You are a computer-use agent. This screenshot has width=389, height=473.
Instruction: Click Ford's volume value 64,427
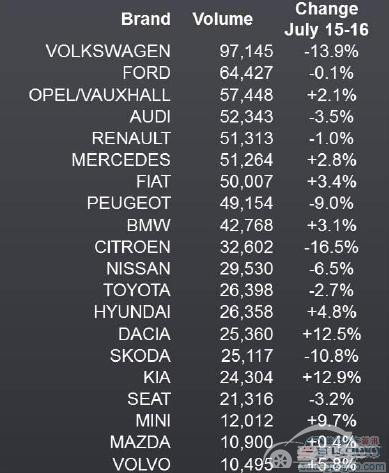pos(246,73)
